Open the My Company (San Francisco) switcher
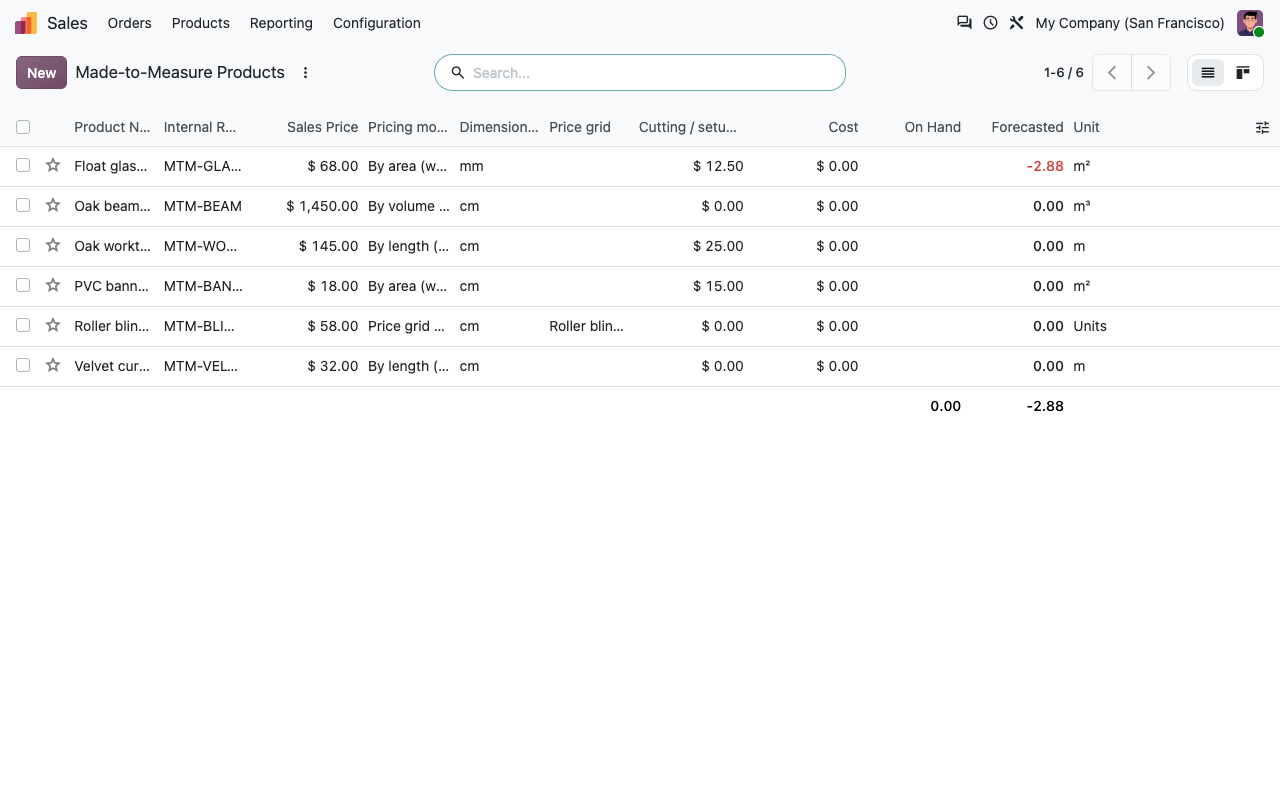Image resolution: width=1280 pixels, height=800 pixels. pyautogui.click(x=1130, y=23)
